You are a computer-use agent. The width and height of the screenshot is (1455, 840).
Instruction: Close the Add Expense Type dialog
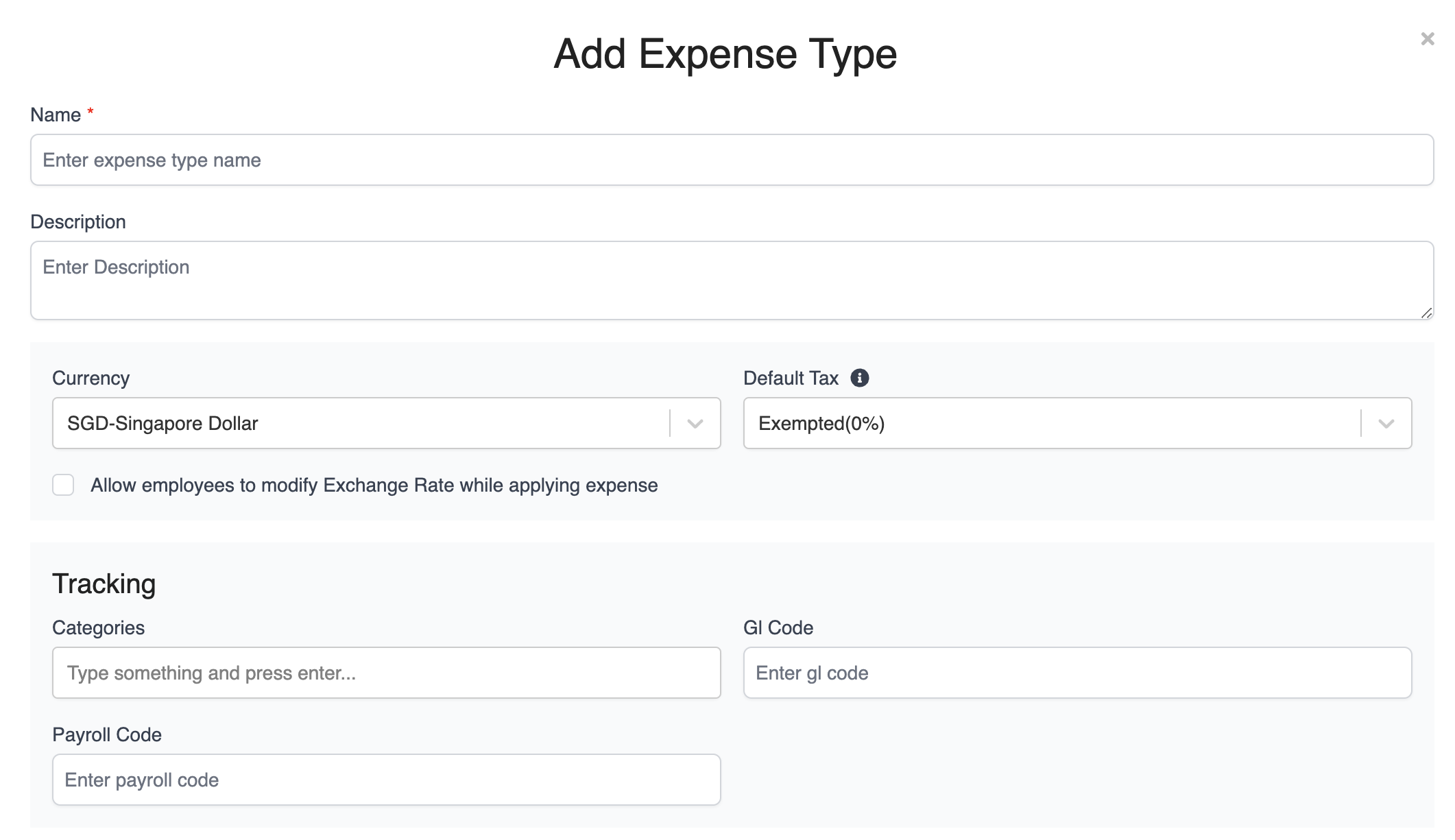[x=1427, y=39]
